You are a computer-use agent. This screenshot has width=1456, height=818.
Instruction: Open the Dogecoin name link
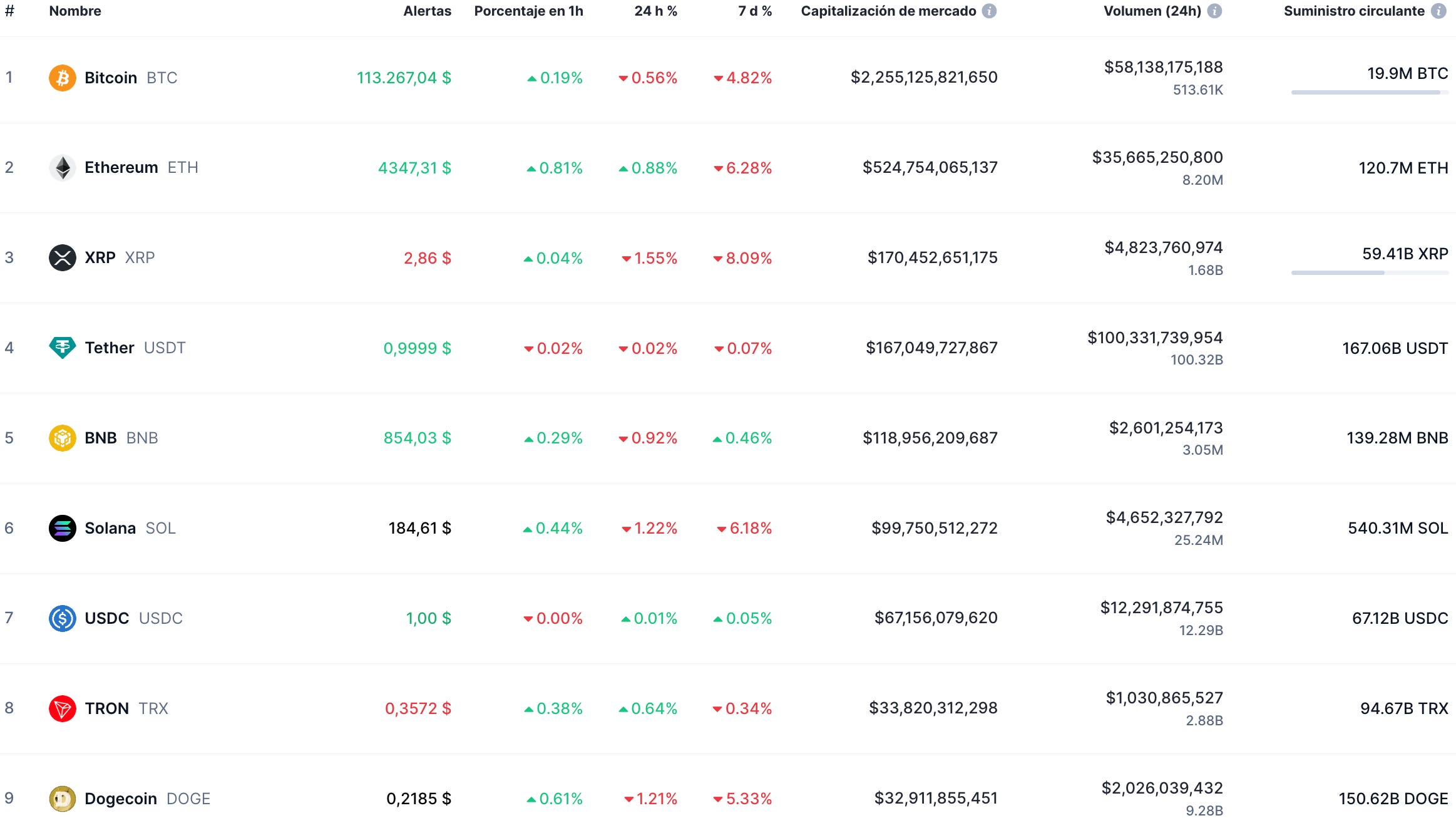[121, 799]
